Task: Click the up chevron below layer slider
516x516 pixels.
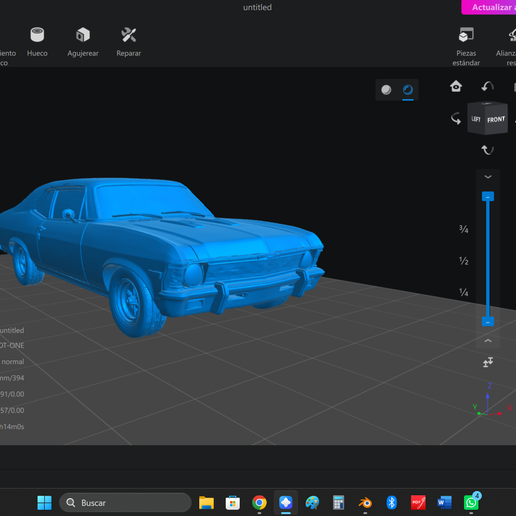Action: point(488,341)
